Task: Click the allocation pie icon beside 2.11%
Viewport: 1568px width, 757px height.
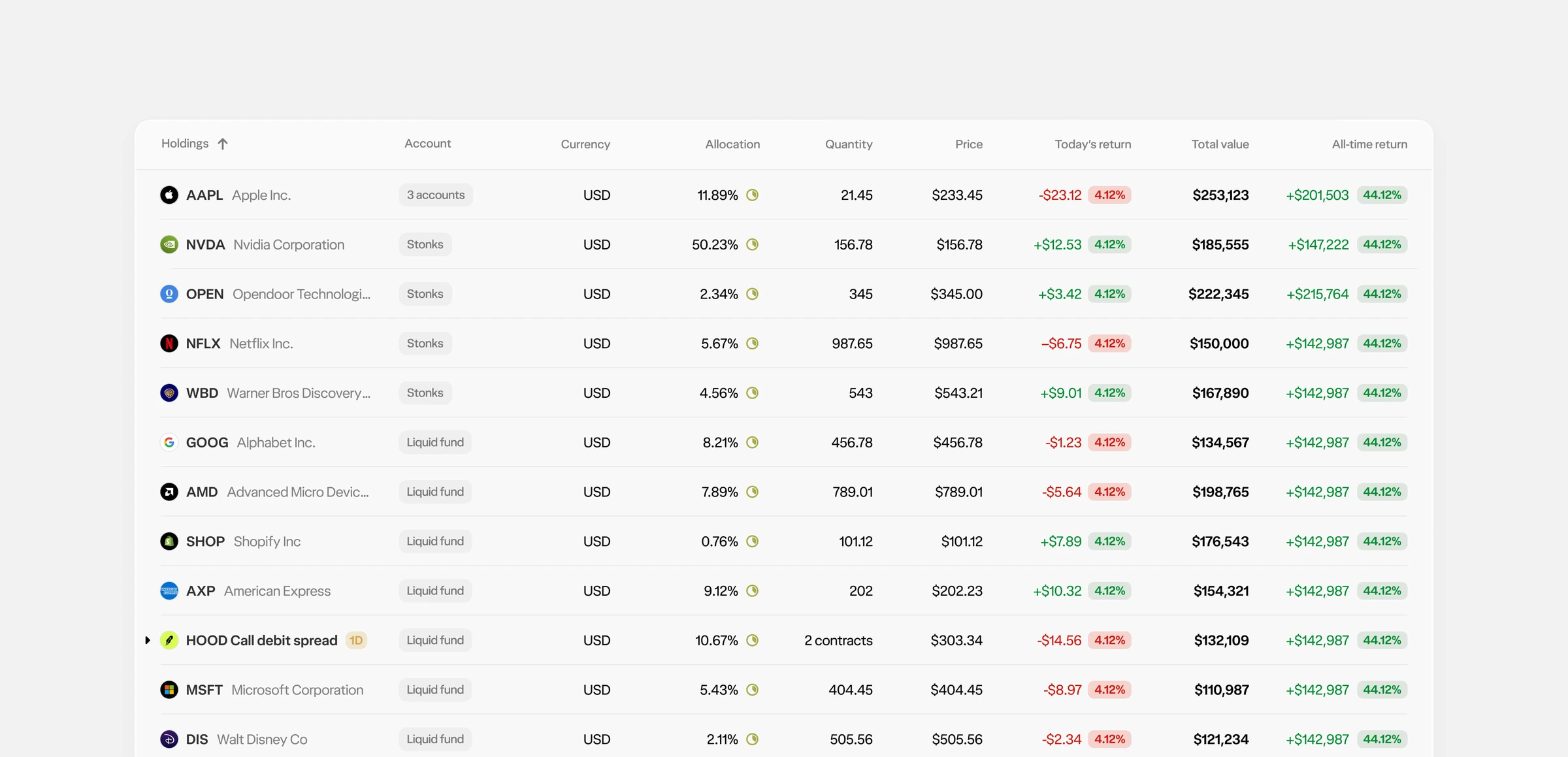Action: 753,739
